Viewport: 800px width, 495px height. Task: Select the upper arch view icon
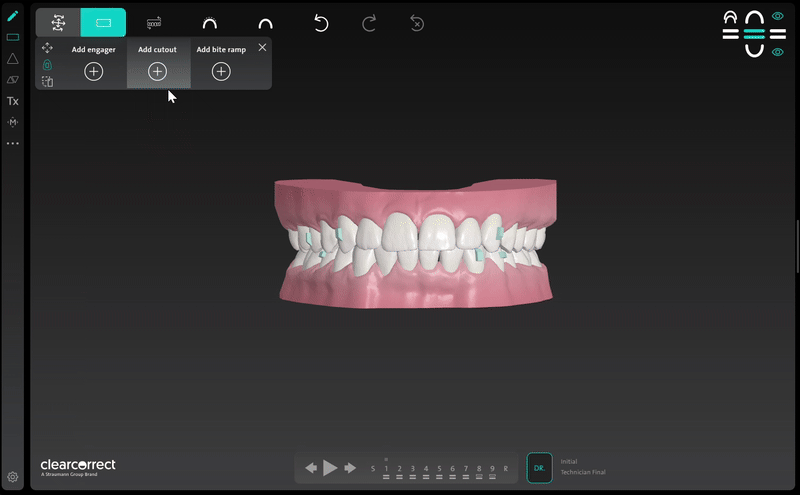pyautogui.click(x=209, y=23)
